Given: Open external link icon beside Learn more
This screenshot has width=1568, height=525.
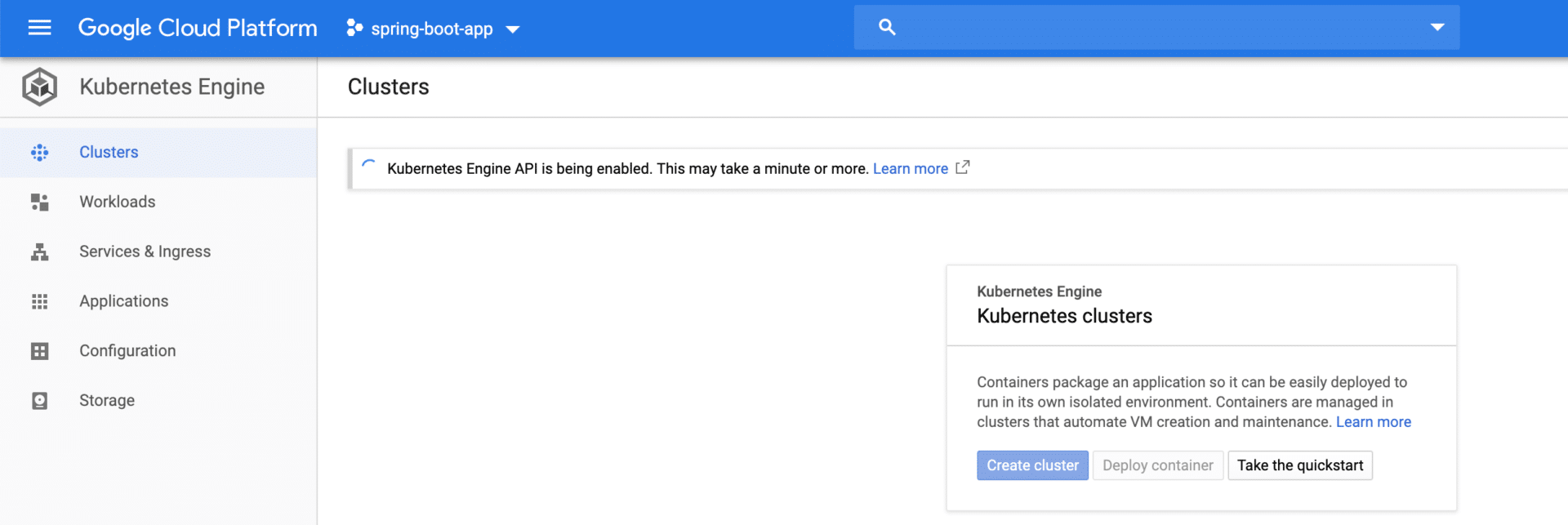Looking at the screenshot, I should (x=963, y=167).
